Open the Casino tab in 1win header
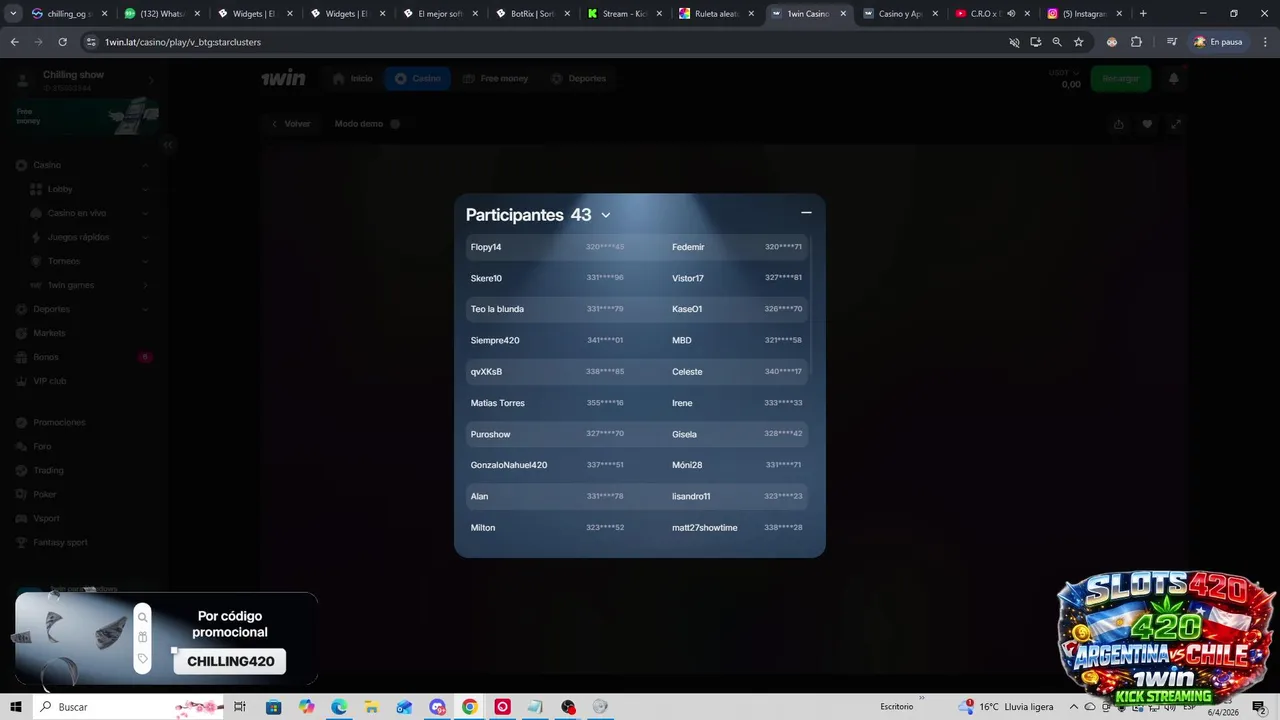 point(418,78)
